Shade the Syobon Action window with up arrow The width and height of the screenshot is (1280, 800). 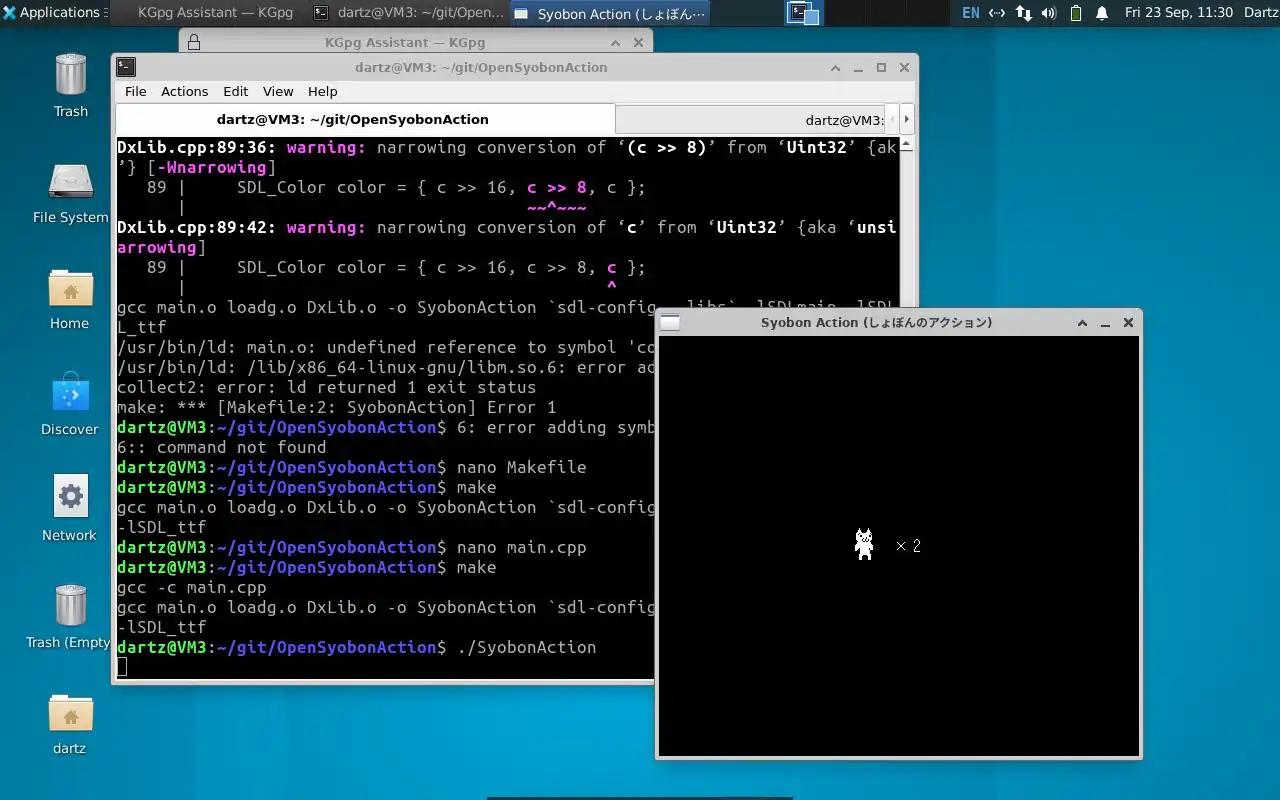tap(1082, 322)
